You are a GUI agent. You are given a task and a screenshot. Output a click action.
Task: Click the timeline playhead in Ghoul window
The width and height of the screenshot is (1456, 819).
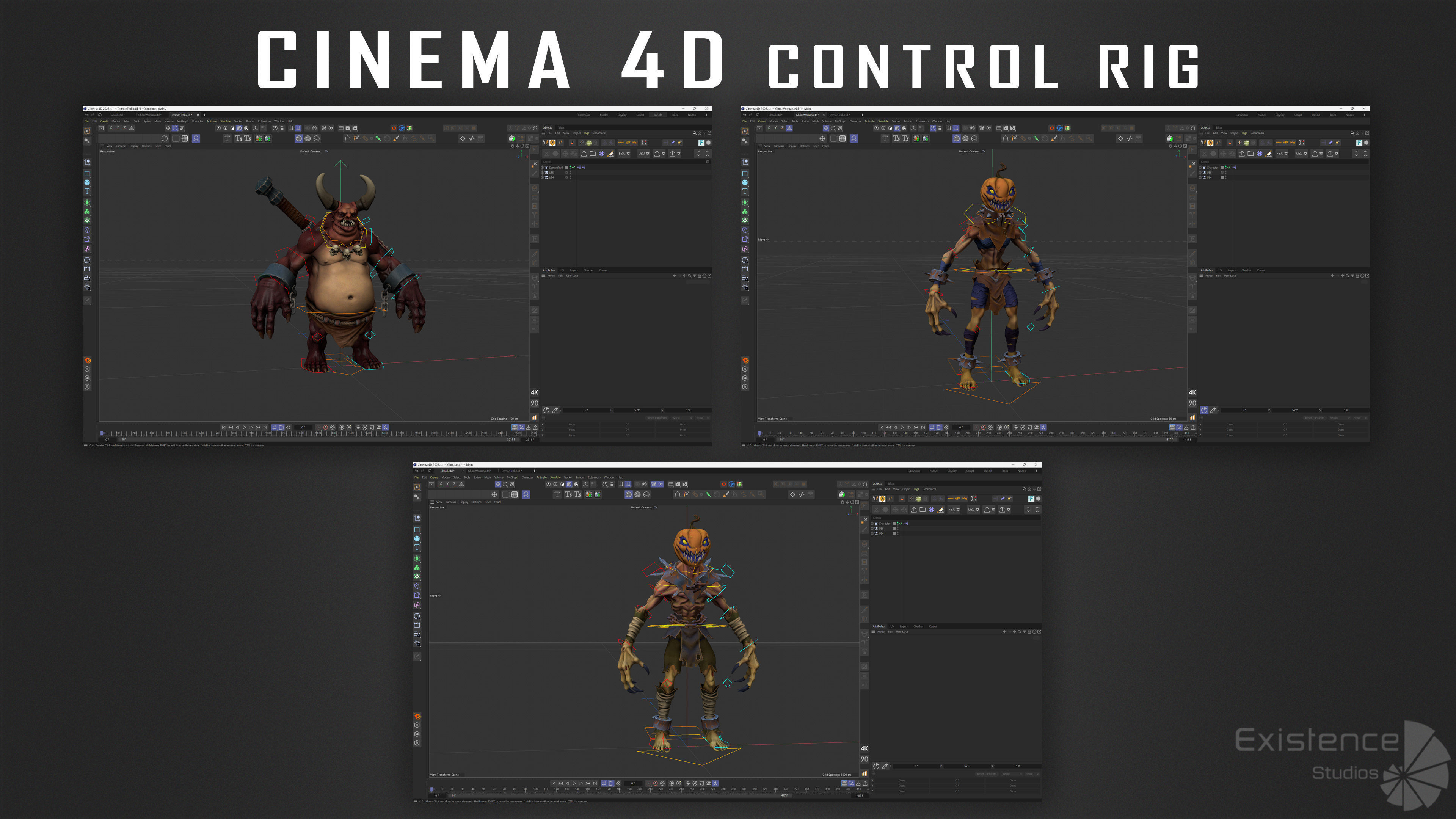tap(432, 789)
